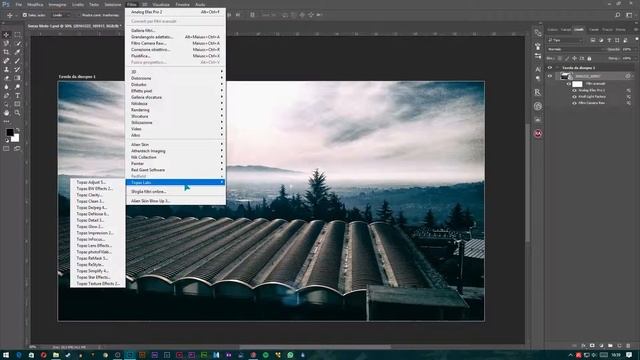Viewport: 640px width, 360px height.
Task: Hide the Analog Efex Pro 2 smart filter
Action: [574, 90]
